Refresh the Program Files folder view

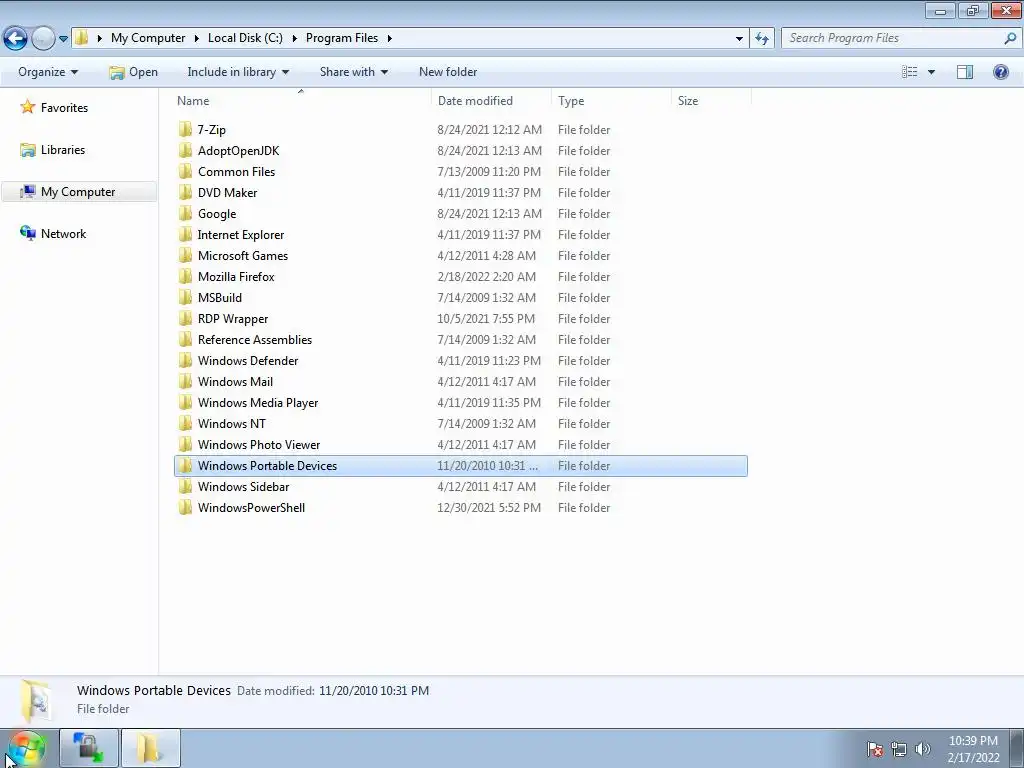pyautogui.click(x=762, y=39)
